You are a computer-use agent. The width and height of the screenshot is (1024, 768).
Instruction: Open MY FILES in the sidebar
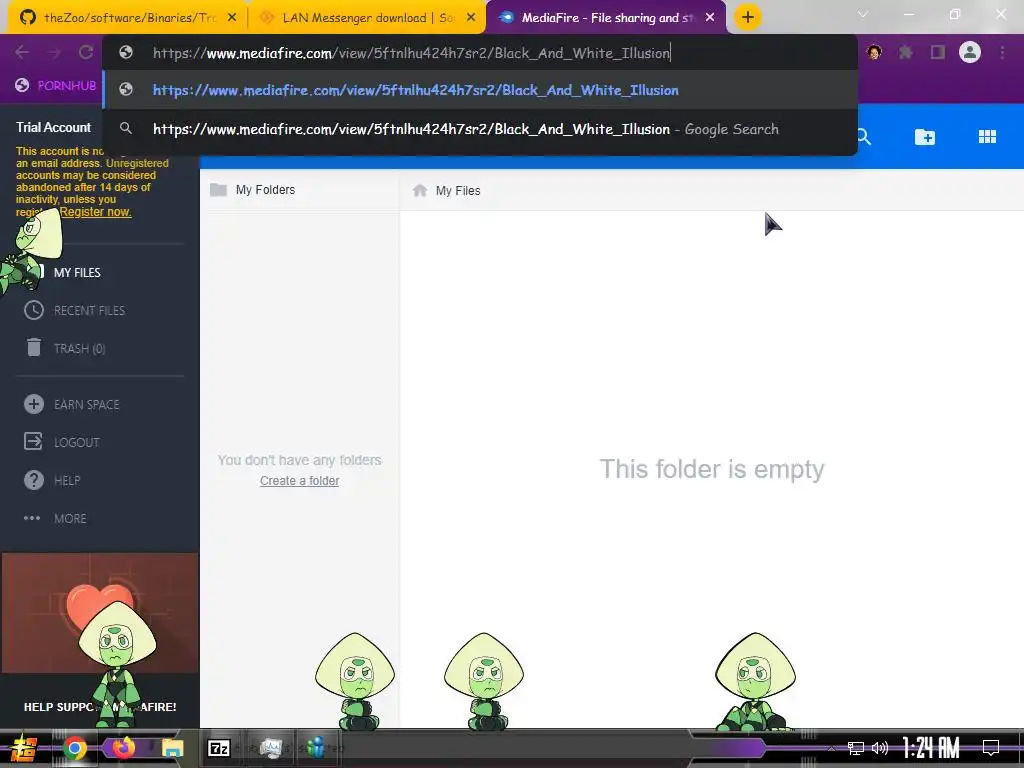coord(77,272)
